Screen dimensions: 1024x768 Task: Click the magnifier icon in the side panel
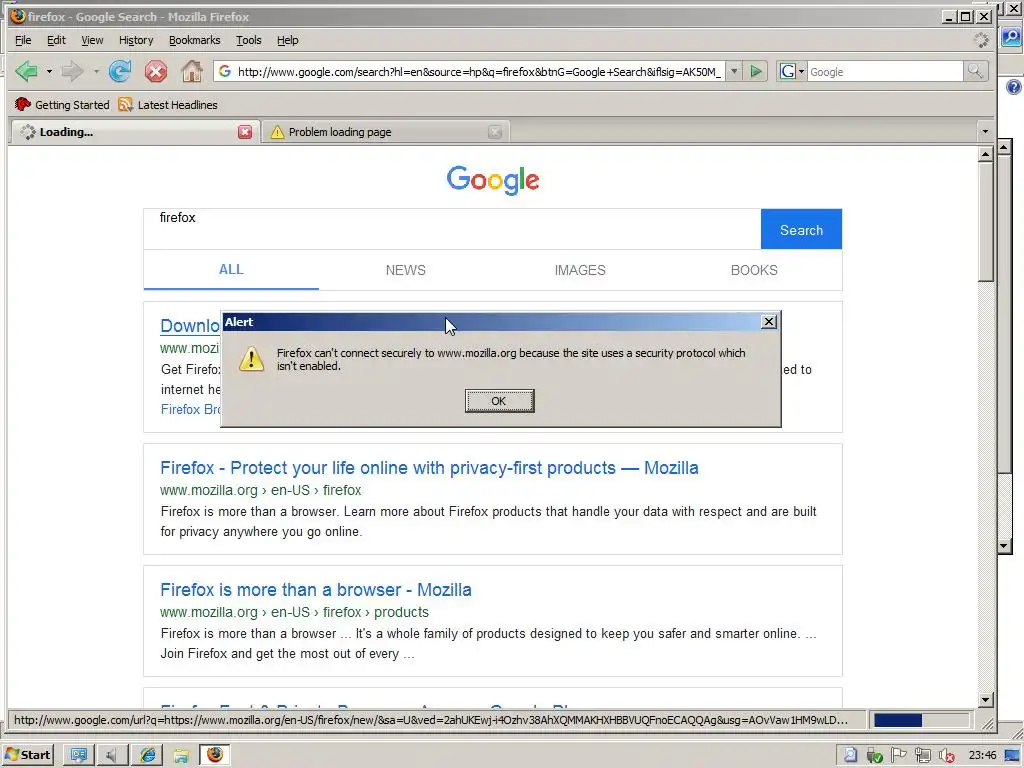[1011, 37]
